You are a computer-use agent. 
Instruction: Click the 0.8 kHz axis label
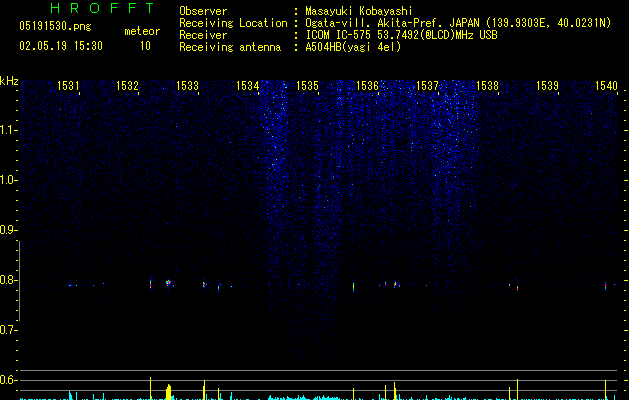coord(8,280)
